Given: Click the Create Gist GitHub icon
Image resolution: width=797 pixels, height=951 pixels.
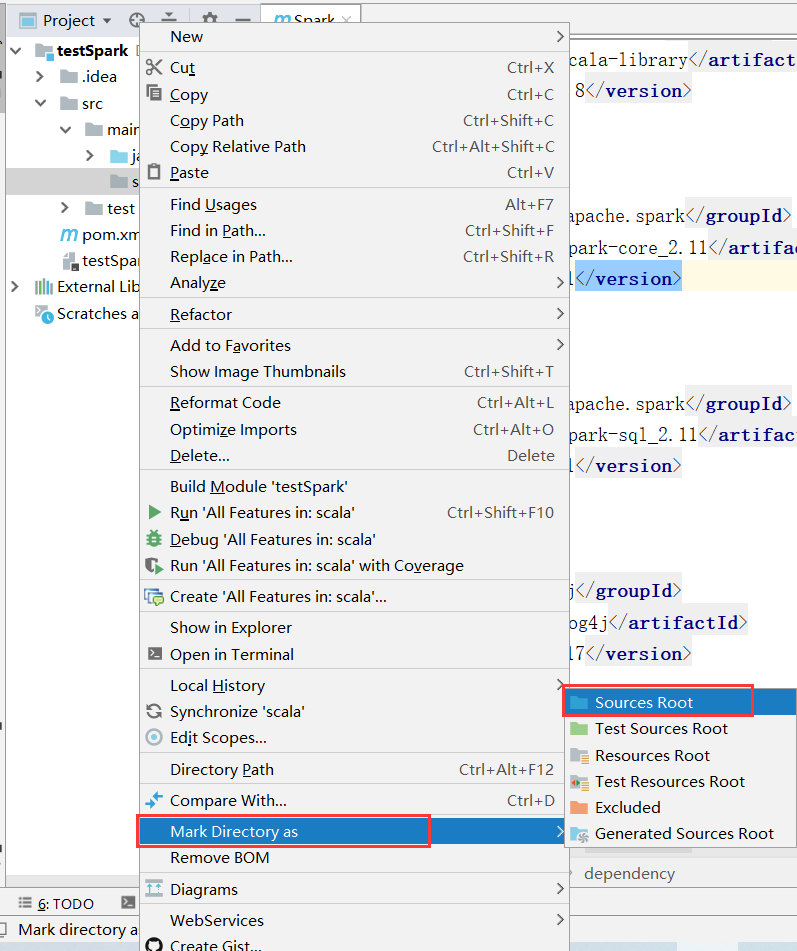Looking at the screenshot, I should coord(154,944).
